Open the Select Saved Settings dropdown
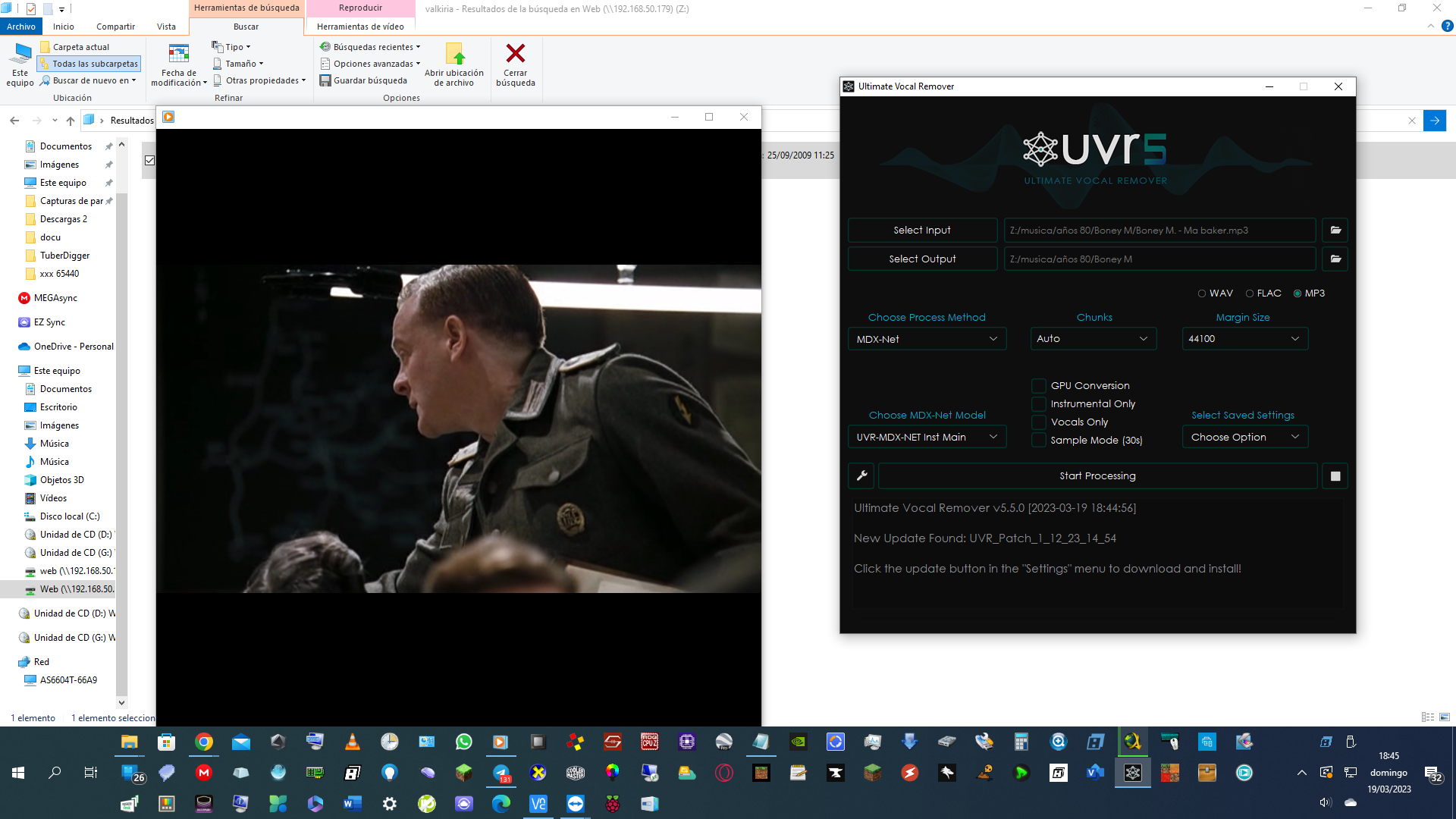This screenshot has height=819, width=1456. click(1244, 437)
